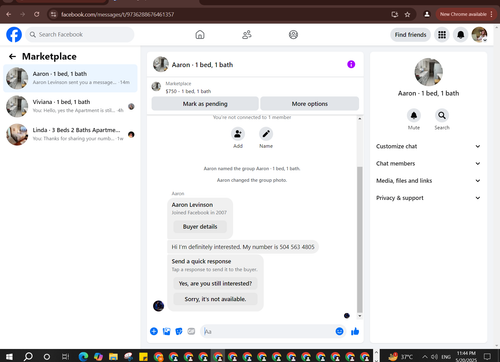Bookmark page with star icon
This screenshot has width=500, height=362.
(407, 14)
